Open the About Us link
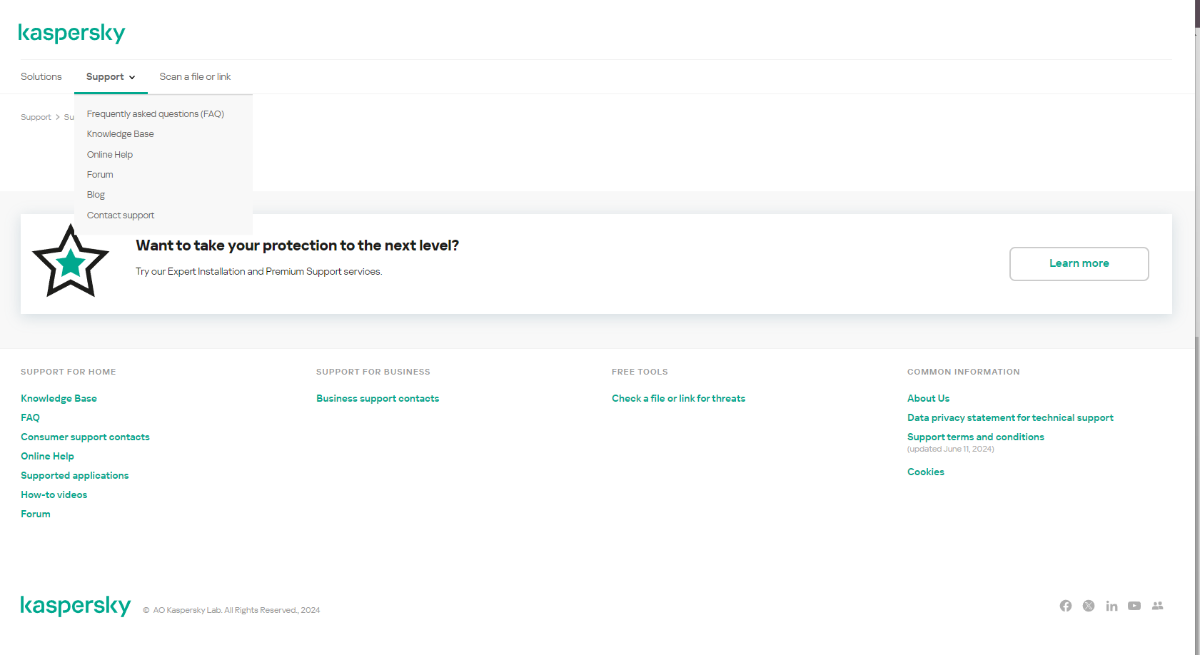1200x655 pixels. point(928,398)
